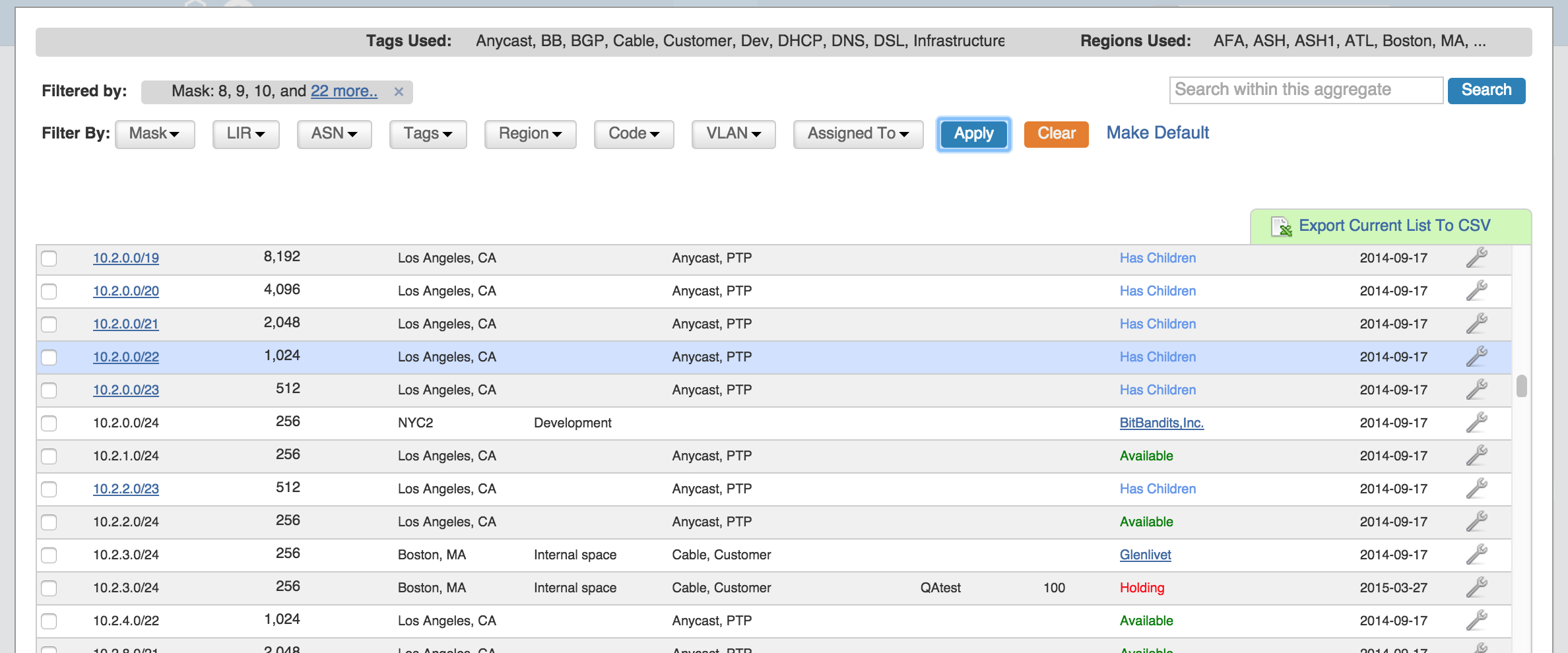
Task: Open the Assigned To dropdown
Action: 857,134
